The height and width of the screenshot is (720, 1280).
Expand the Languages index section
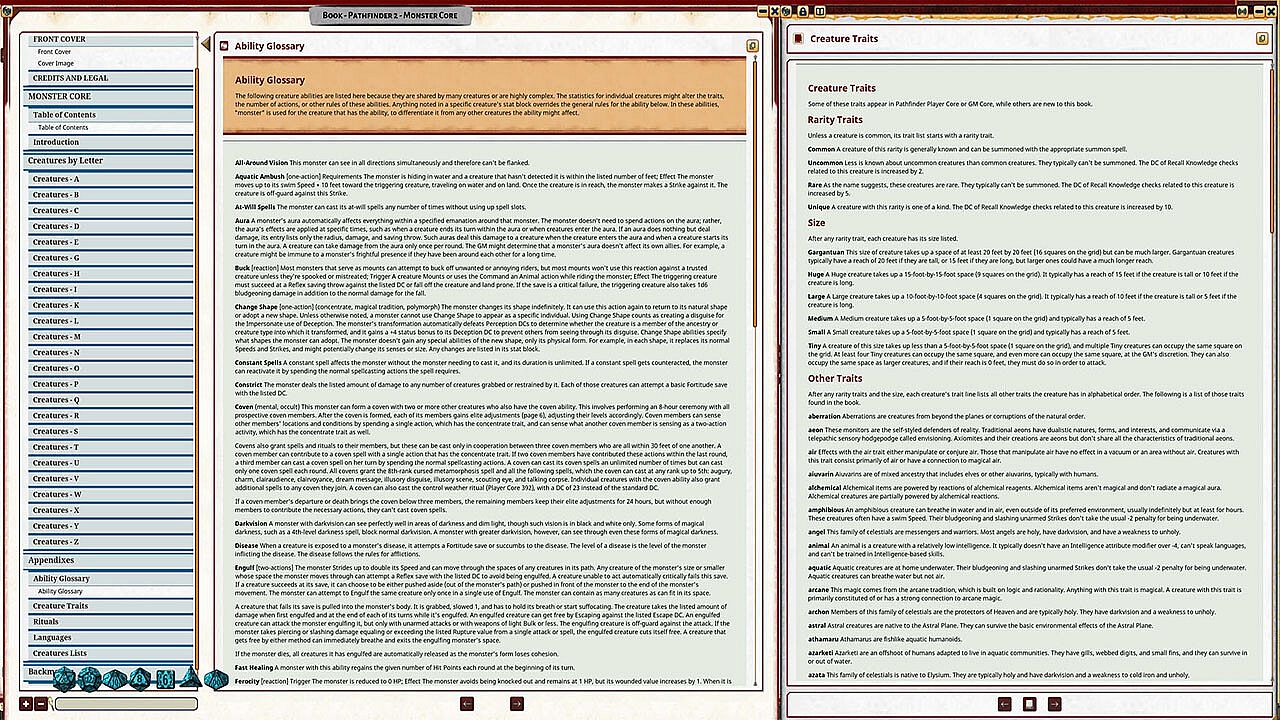click(x=109, y=638)
